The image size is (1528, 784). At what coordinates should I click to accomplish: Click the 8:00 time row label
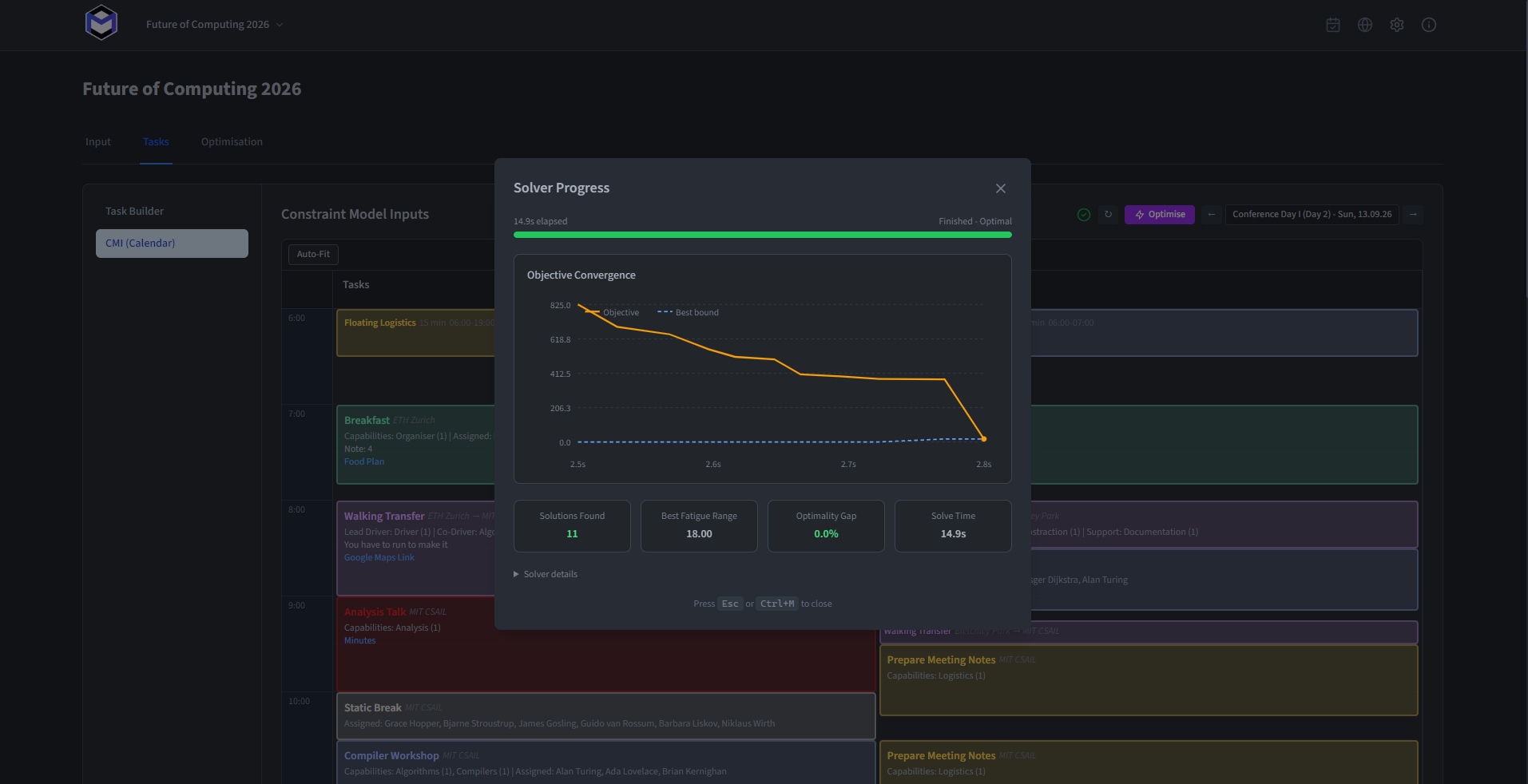point(297,509)
